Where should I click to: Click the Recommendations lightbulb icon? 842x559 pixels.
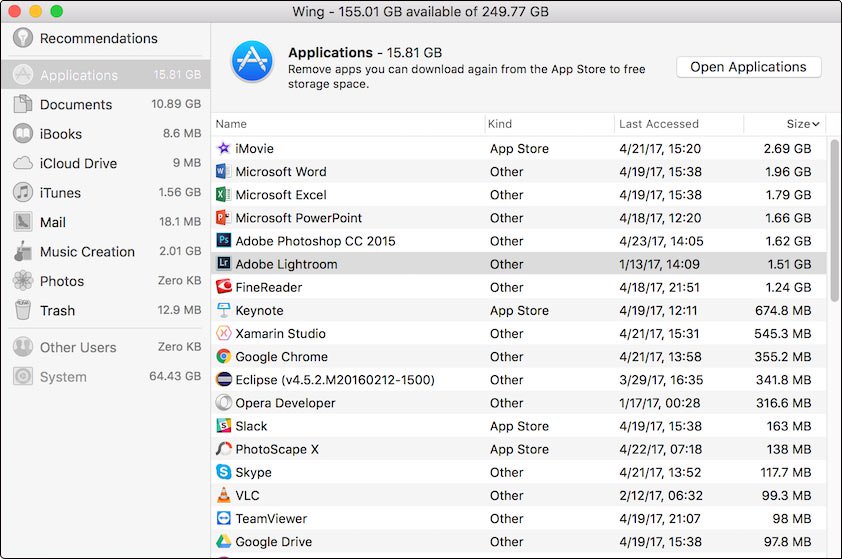[x=23, y=38]
